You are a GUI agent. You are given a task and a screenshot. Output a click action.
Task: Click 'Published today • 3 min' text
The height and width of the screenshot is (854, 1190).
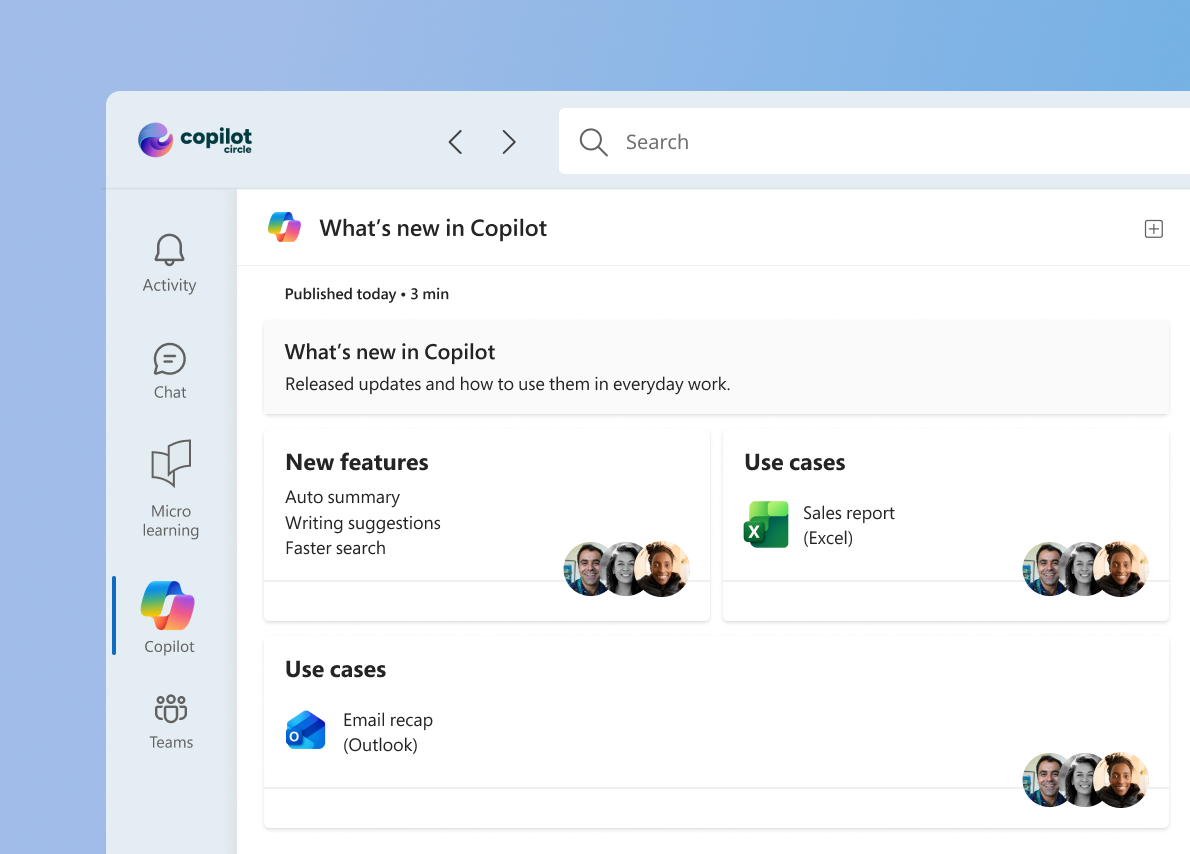(367, 294)
